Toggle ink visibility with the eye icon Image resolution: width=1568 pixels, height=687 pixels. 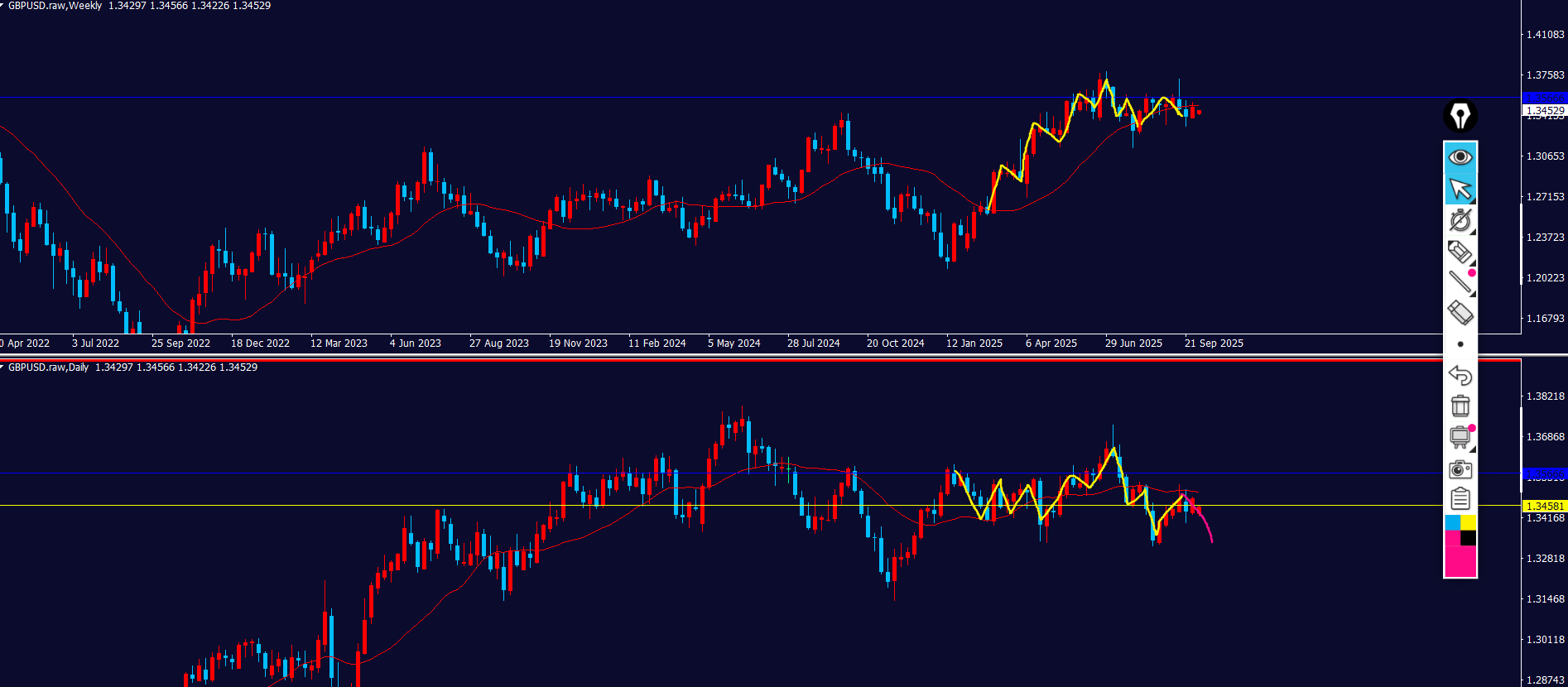[x=1460, y=157]
